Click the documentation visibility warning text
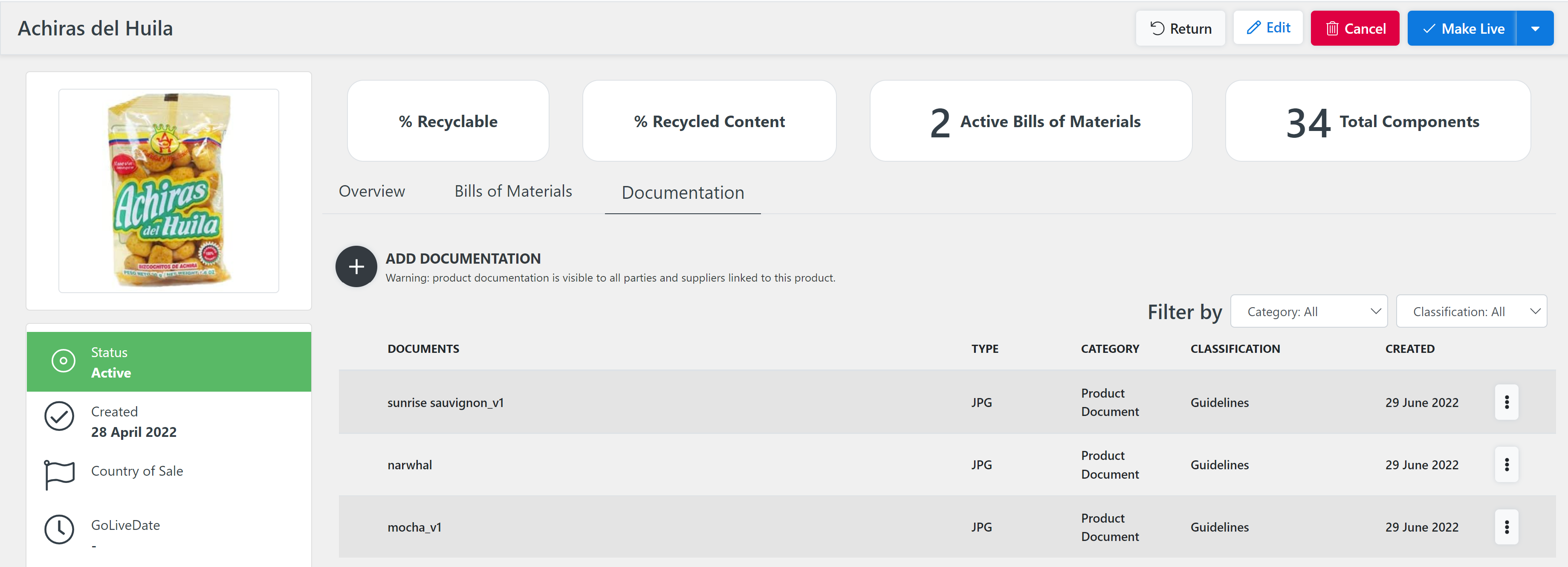Screen dimensions: 1568x567 pos(610,278)
